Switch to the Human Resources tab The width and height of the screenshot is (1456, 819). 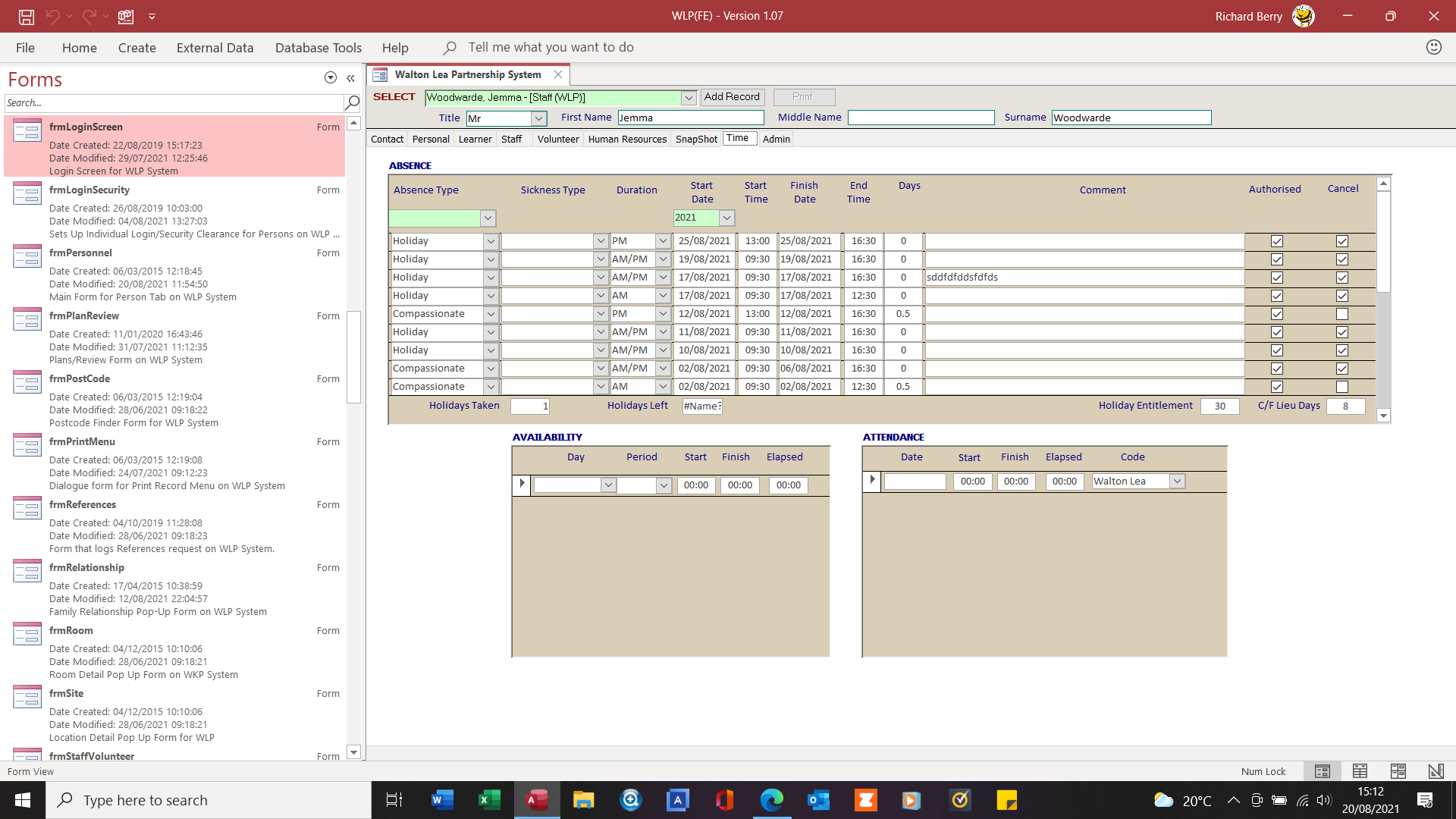point(627,139)
